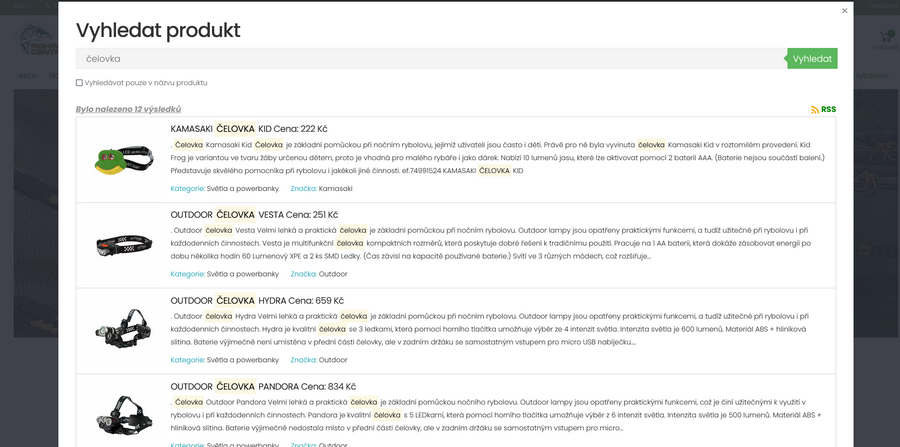Click Outdoor brand link under Hydra

(333, 359)
